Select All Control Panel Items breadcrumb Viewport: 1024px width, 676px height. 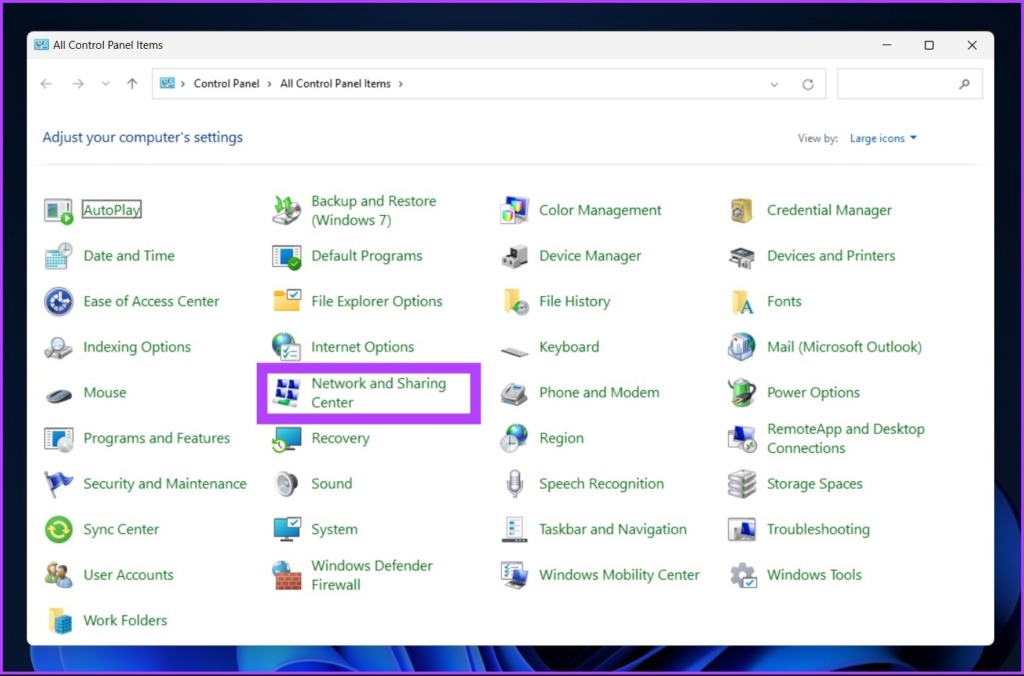point(335,84)
